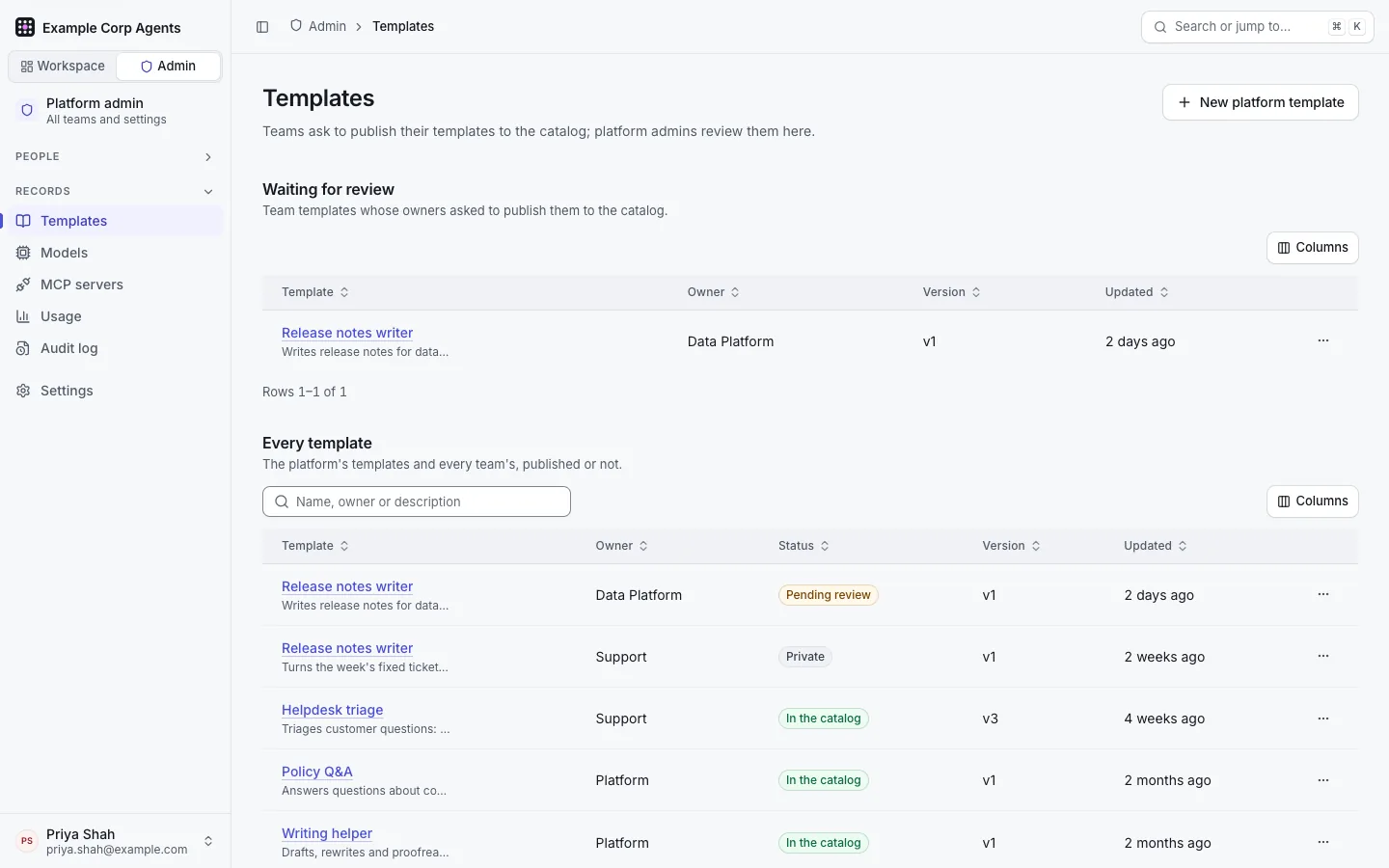Open Settings in the sidebar
This screenshot has width=1389, height=868.
click(x=115, y=391)
